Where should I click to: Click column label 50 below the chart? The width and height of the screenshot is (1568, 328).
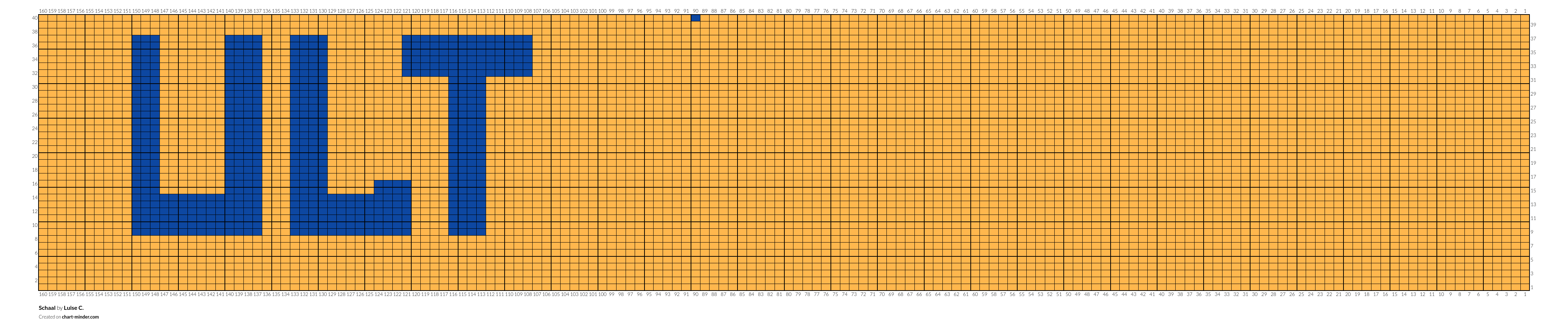1068,295
